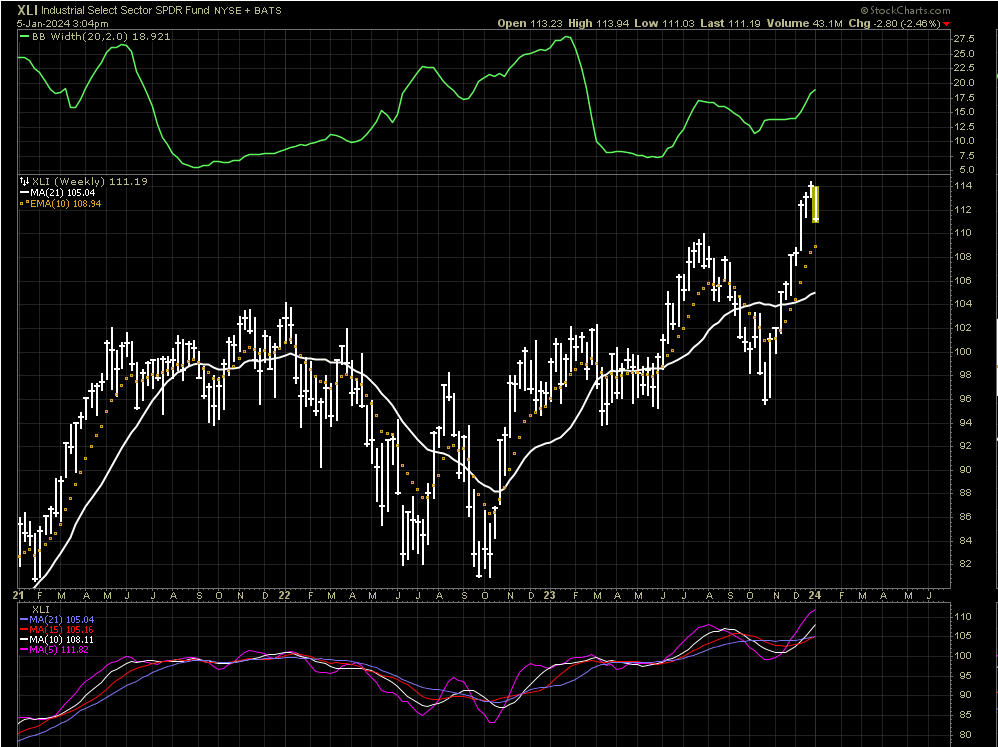This screenshot has height=747, width=998.
Task: Click the 5.0 label on the BB Width axis
Action: (x=966, y=170)
